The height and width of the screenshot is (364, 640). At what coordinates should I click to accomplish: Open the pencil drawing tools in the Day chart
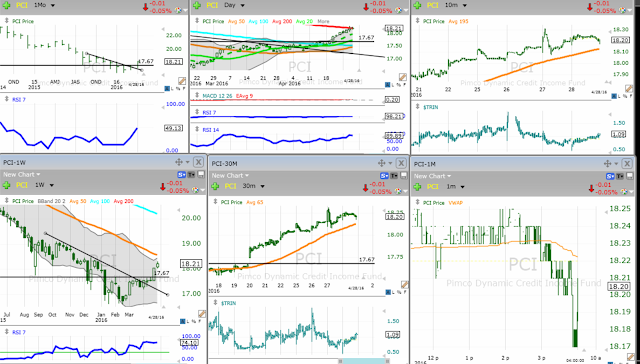[403, 77]
